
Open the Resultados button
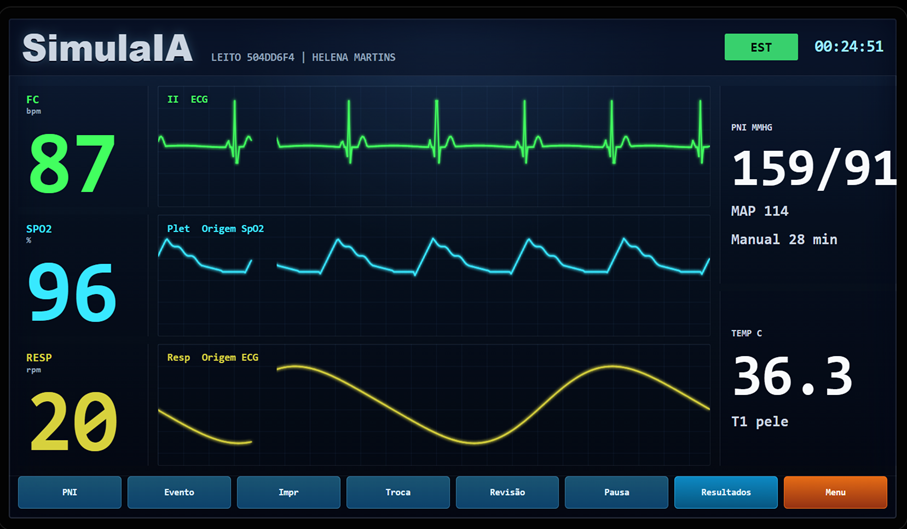(726, 492)
